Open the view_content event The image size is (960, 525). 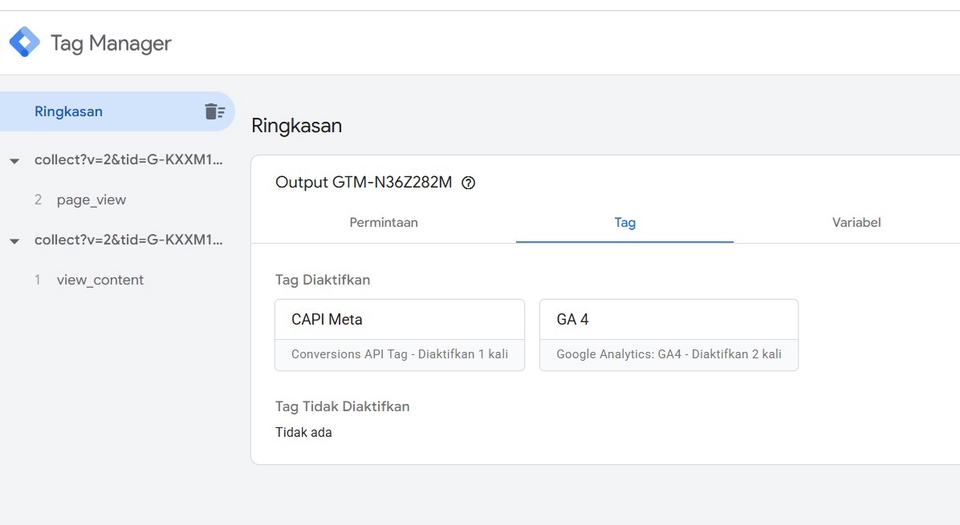100,280
